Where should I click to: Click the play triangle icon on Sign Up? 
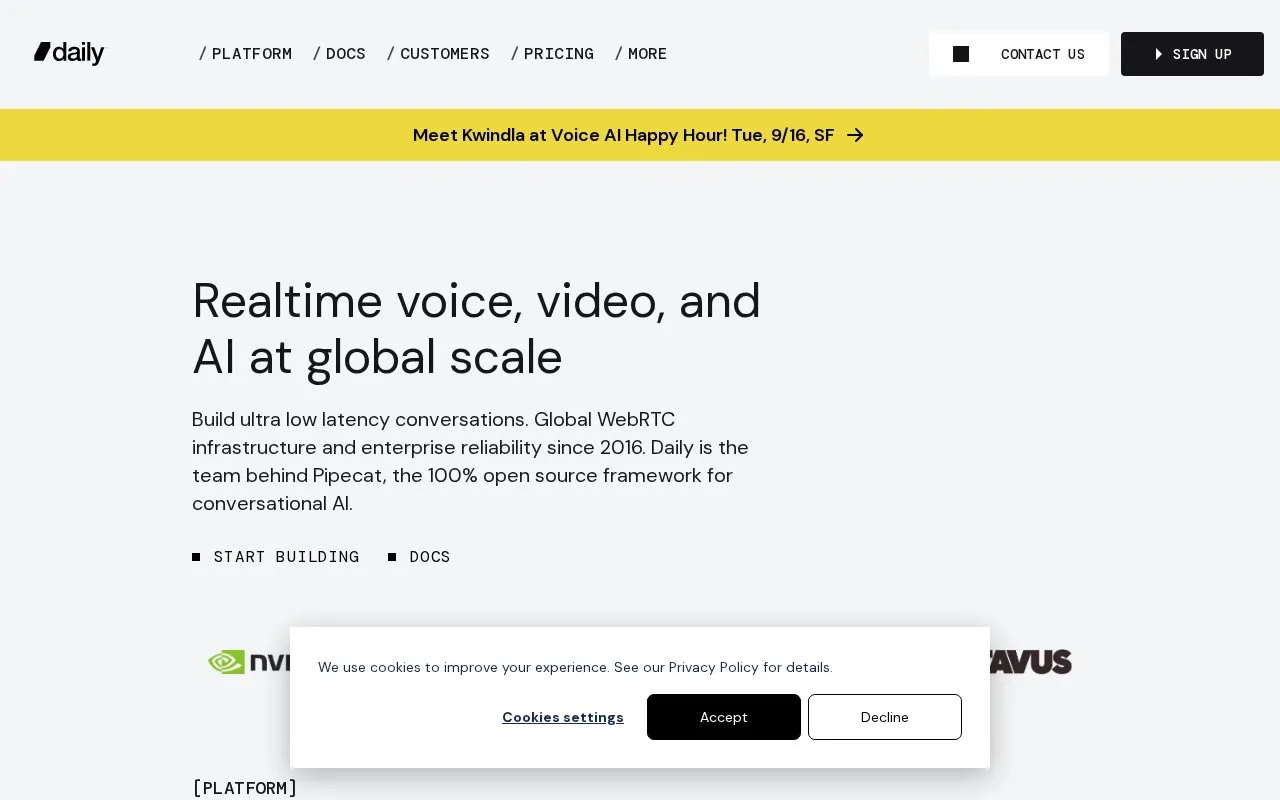(1159, 54)
